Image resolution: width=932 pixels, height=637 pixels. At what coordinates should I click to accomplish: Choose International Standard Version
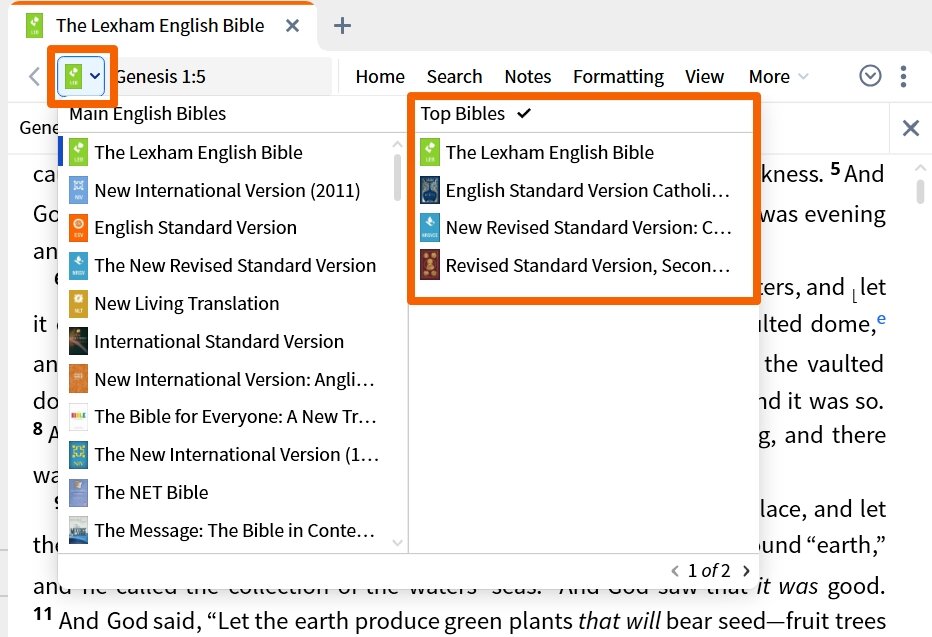pos(226,342)
